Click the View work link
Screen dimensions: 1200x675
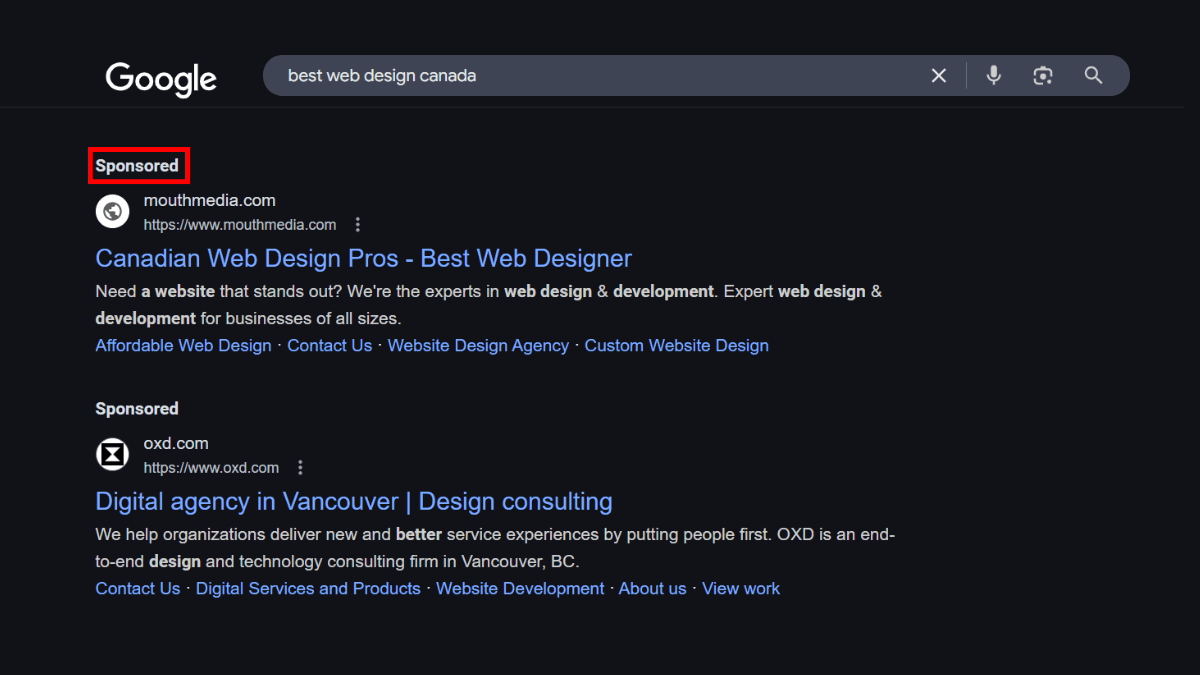coord(740,588)
